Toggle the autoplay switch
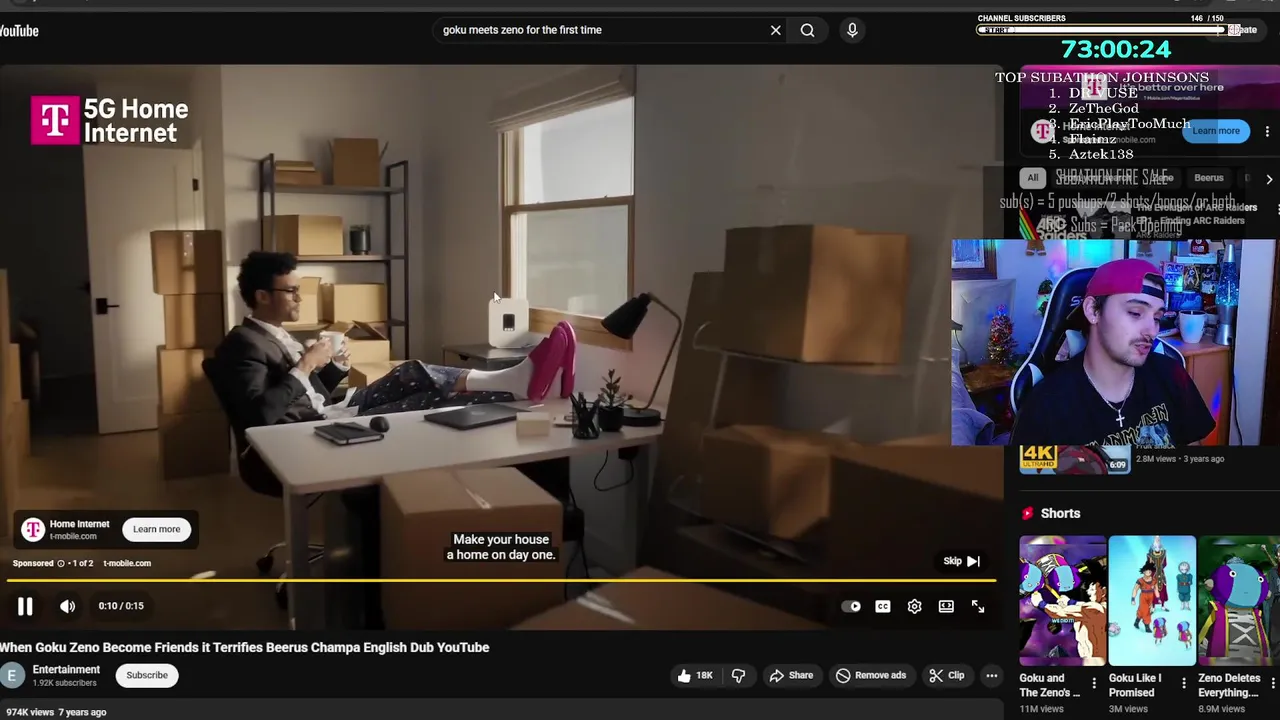 point(851,606)
